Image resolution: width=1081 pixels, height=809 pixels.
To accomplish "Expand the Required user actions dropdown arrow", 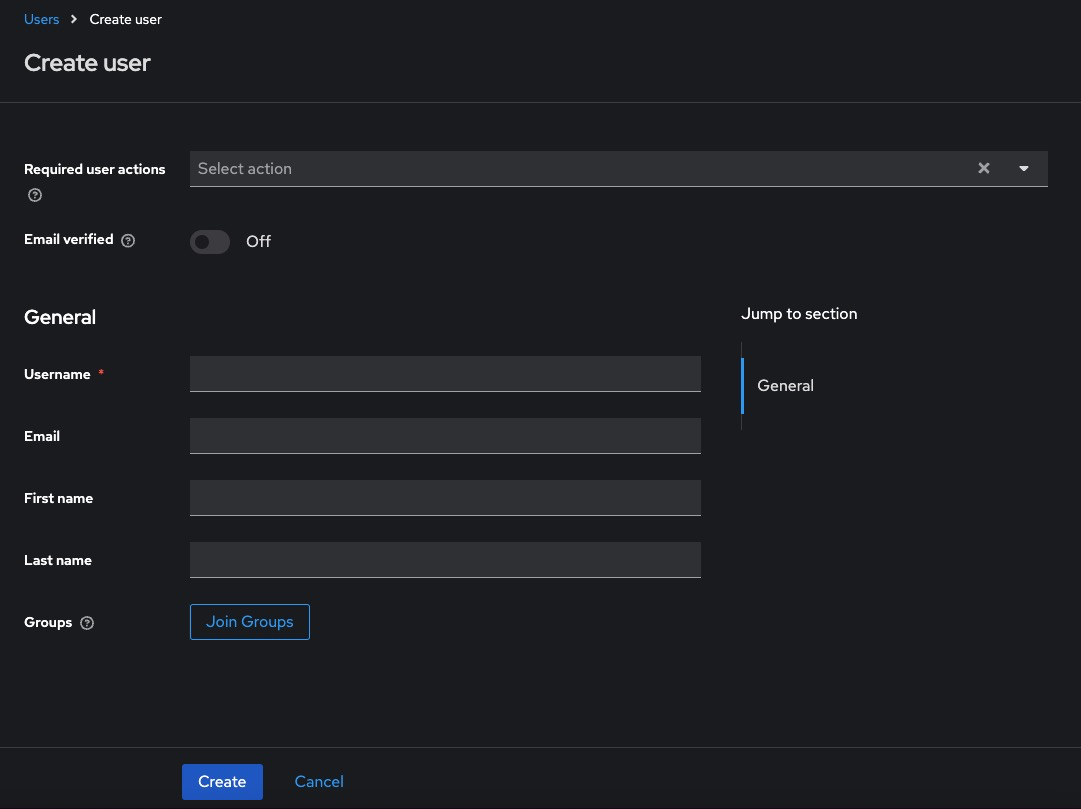I will pyautogui.click(x=1024, y=169).
